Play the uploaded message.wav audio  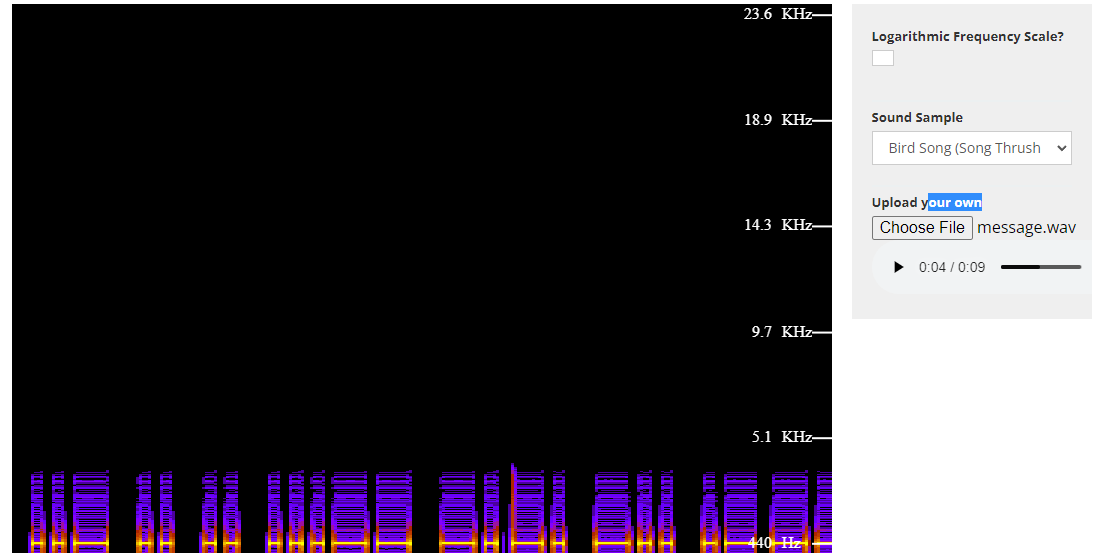899,267
